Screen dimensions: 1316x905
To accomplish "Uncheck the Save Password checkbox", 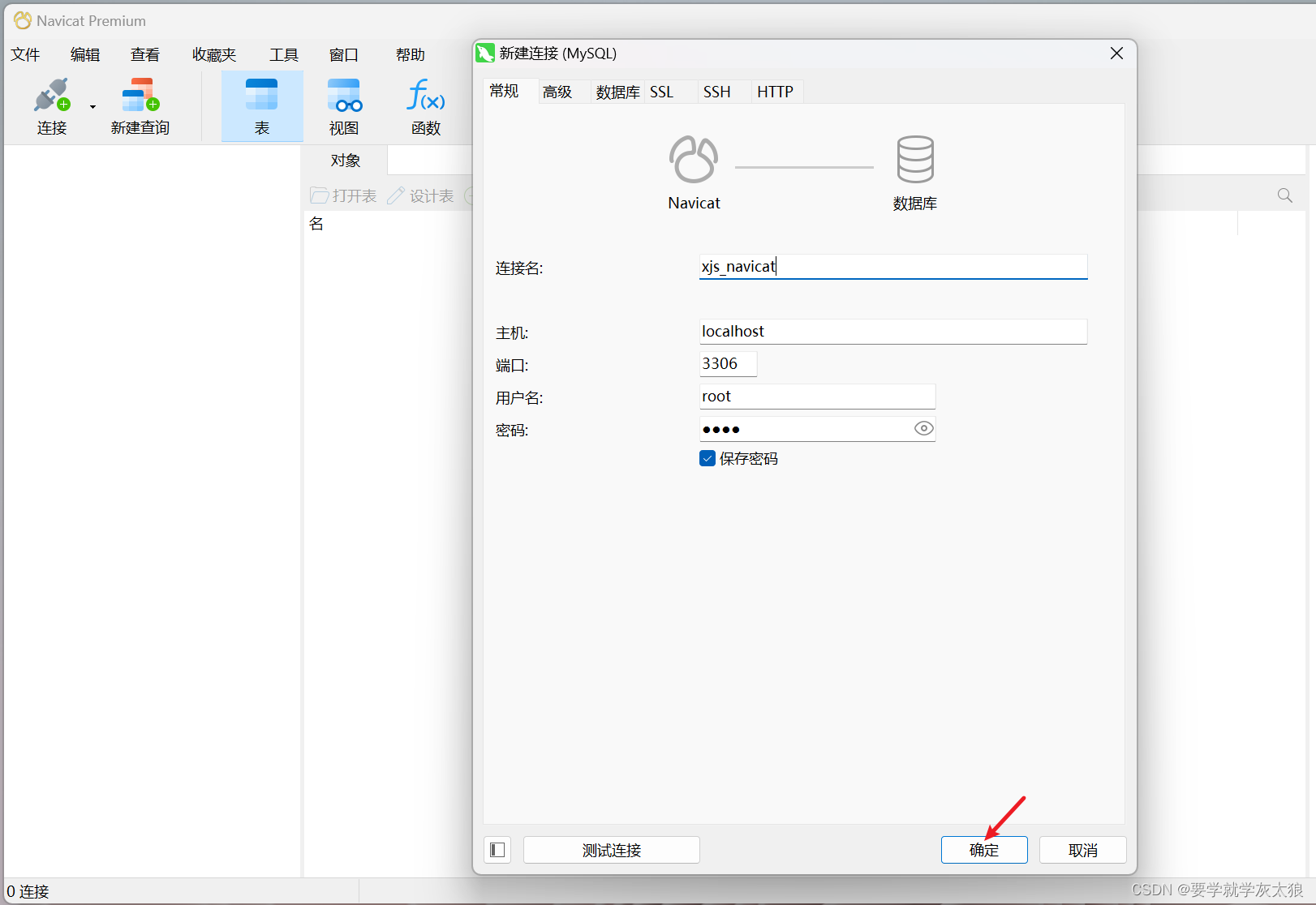I will point(707,458).
